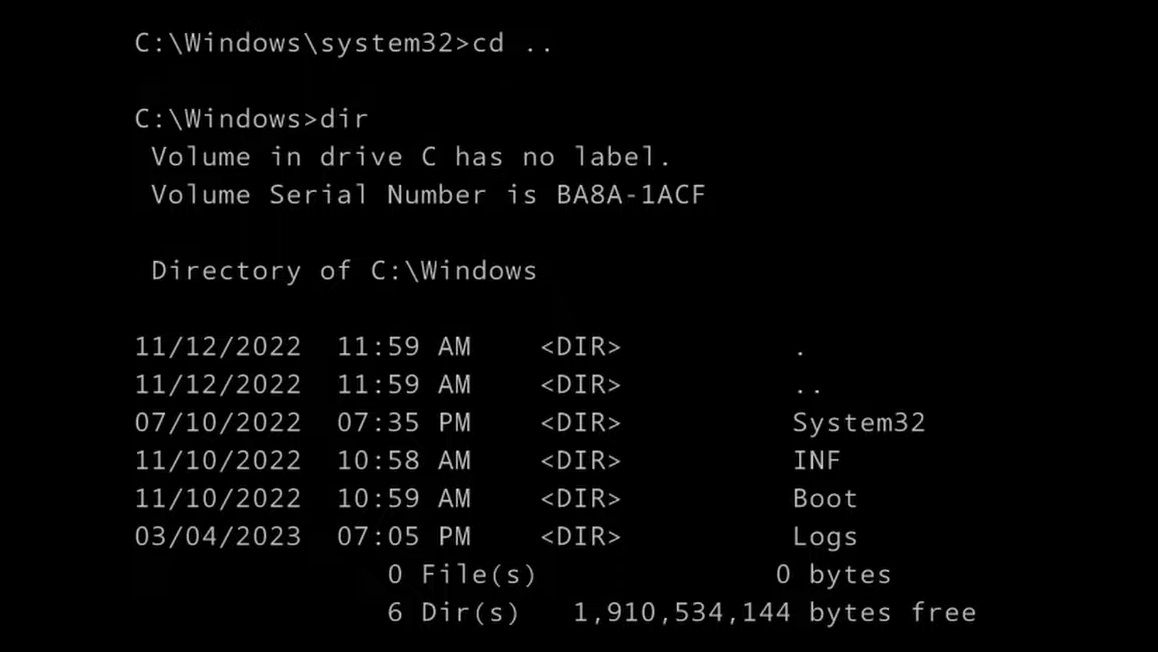Click the "0 File(s)" summary text
This screenshot has width=1158, height=652.
[x=461, y=575]
